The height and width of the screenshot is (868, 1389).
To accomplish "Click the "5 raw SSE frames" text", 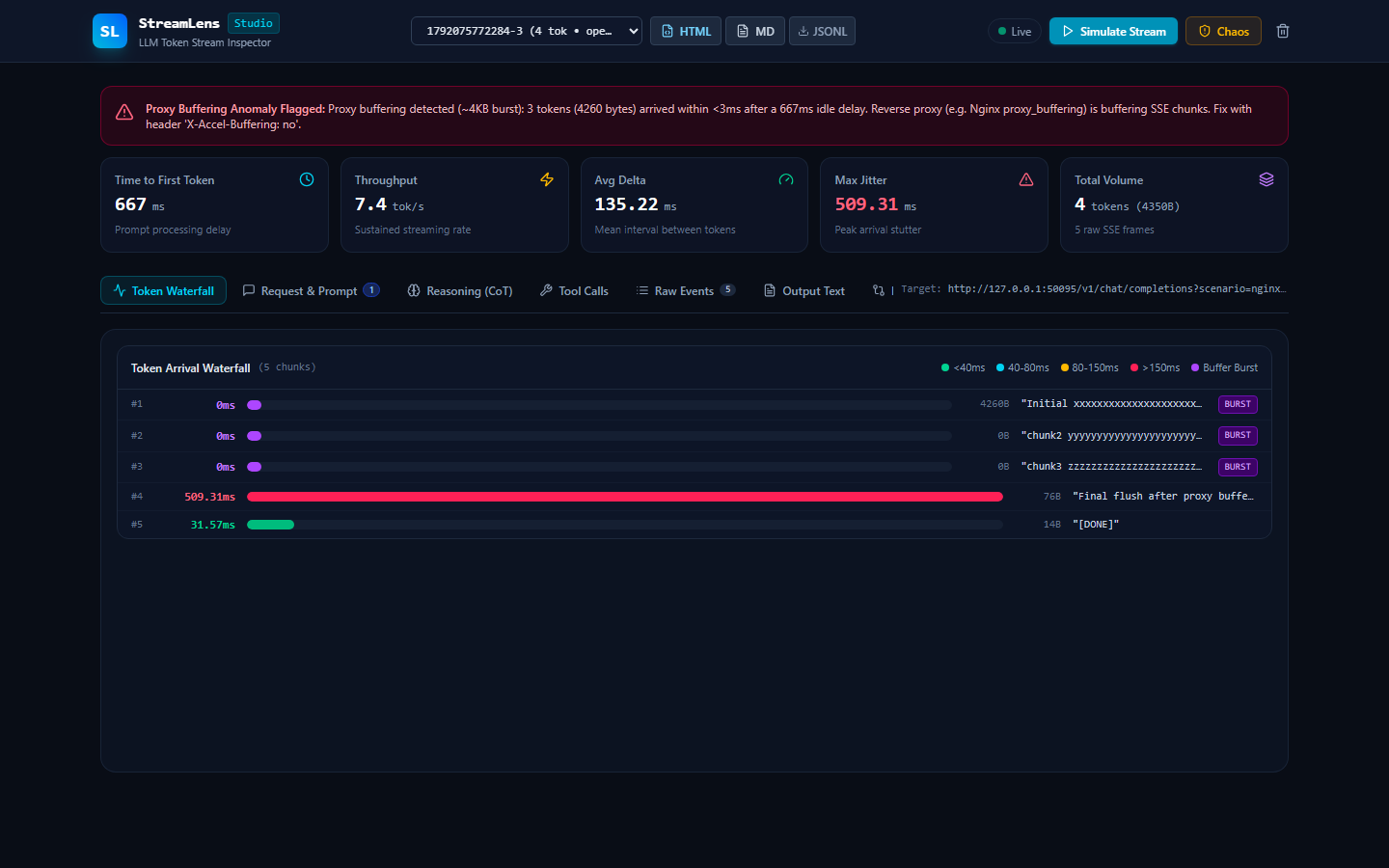I will [x=1114, y=230].
